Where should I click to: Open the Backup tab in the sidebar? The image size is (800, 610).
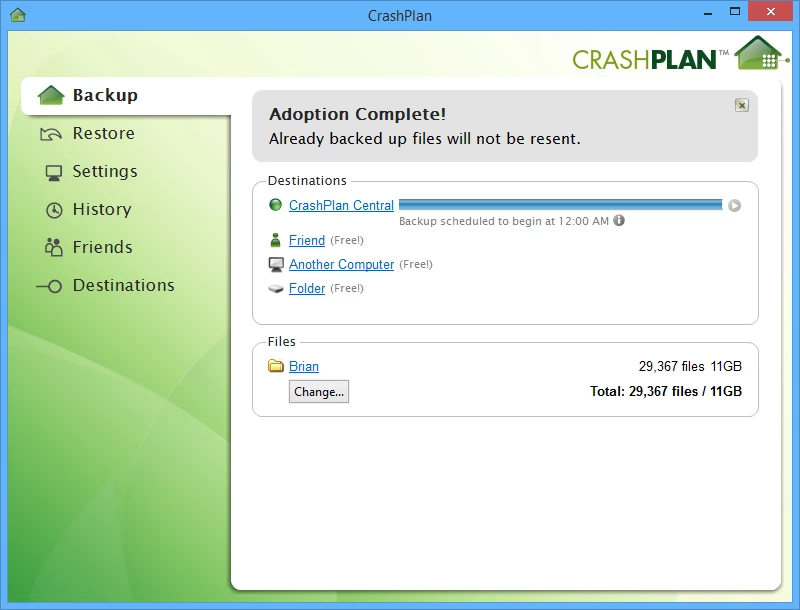(x=127, y=95)
